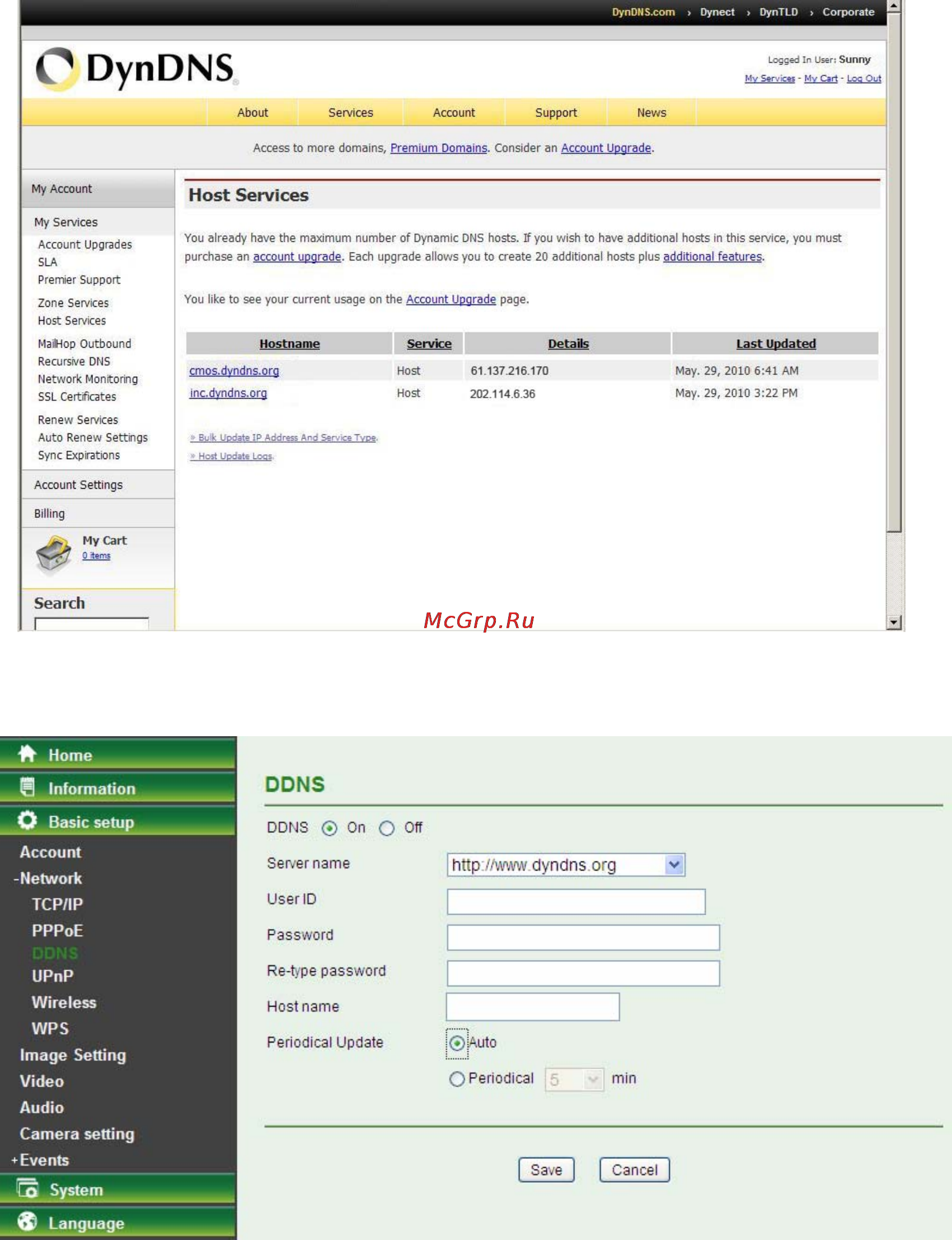Click the page vertical scrollbar thumb
This screenshot has height=1240, width=952.
pos(894,272)
